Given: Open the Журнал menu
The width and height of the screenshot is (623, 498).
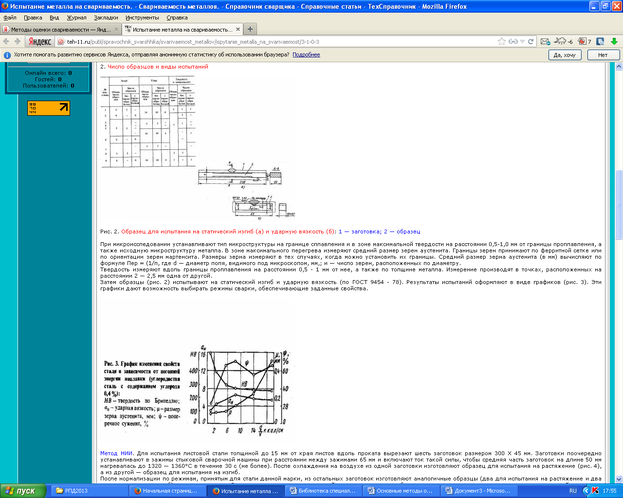Looking at the screenshot, I should (76, 17).
